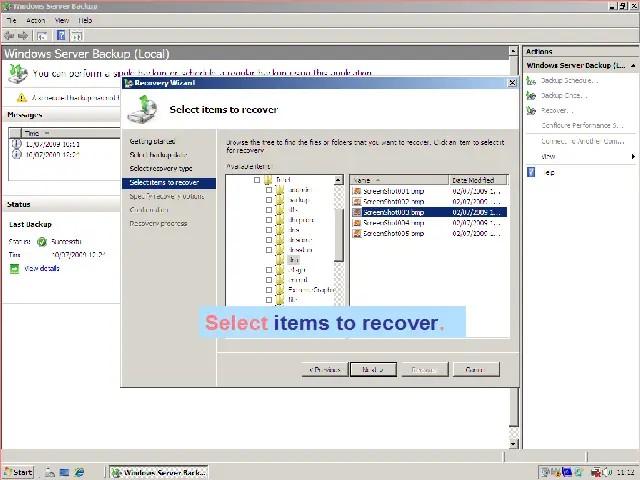Click the highlighted folder in the tree
Screen dimensions: 640x480
coord(293,260)
